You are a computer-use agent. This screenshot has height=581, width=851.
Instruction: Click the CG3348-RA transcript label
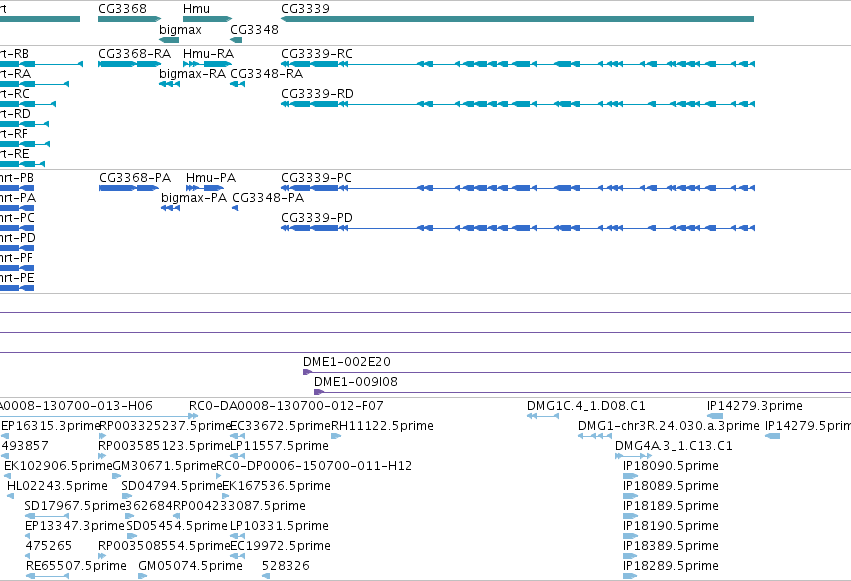pyautogui.click(x=266, y=74)
